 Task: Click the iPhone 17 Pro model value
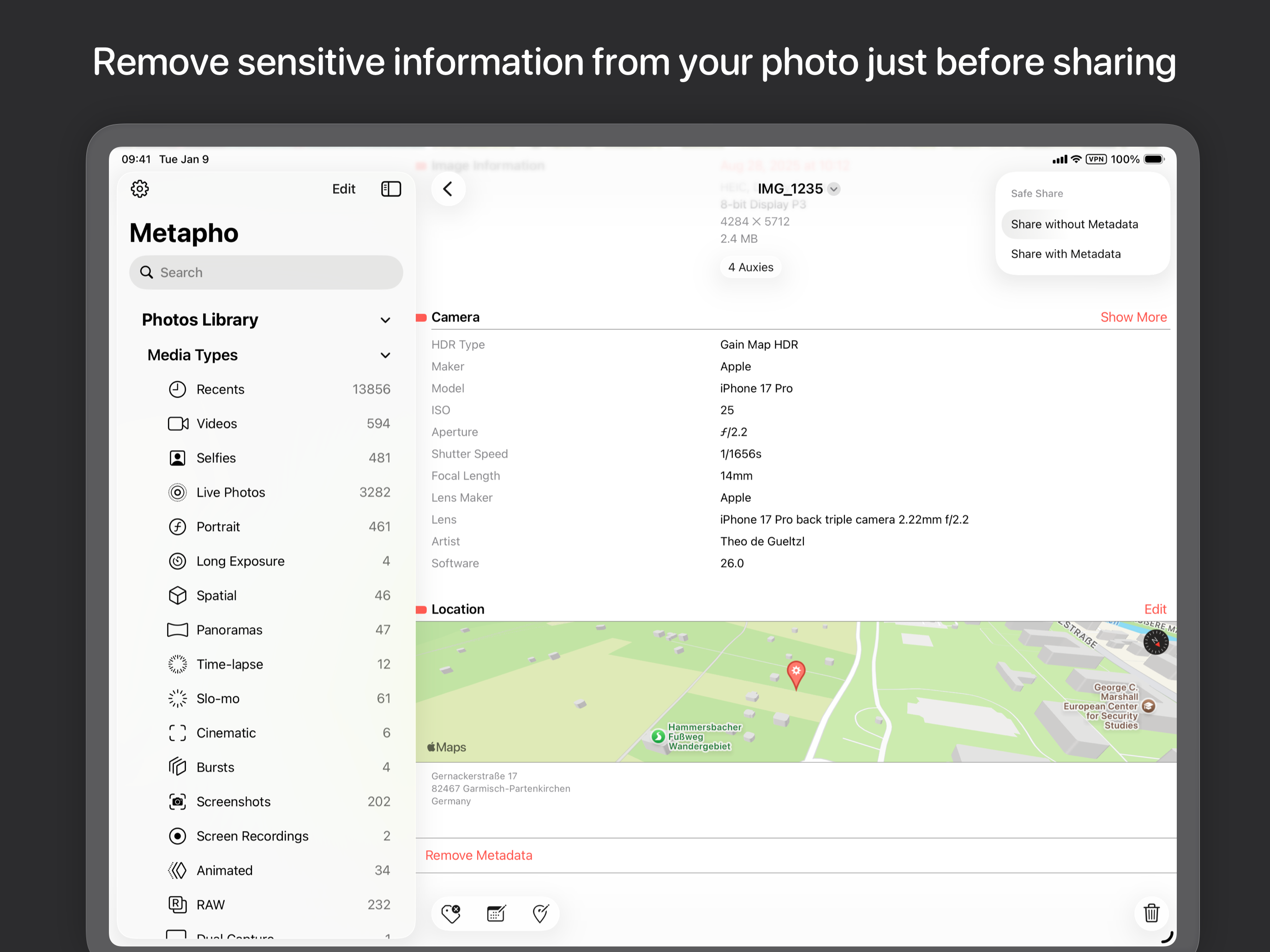(756, 388)
